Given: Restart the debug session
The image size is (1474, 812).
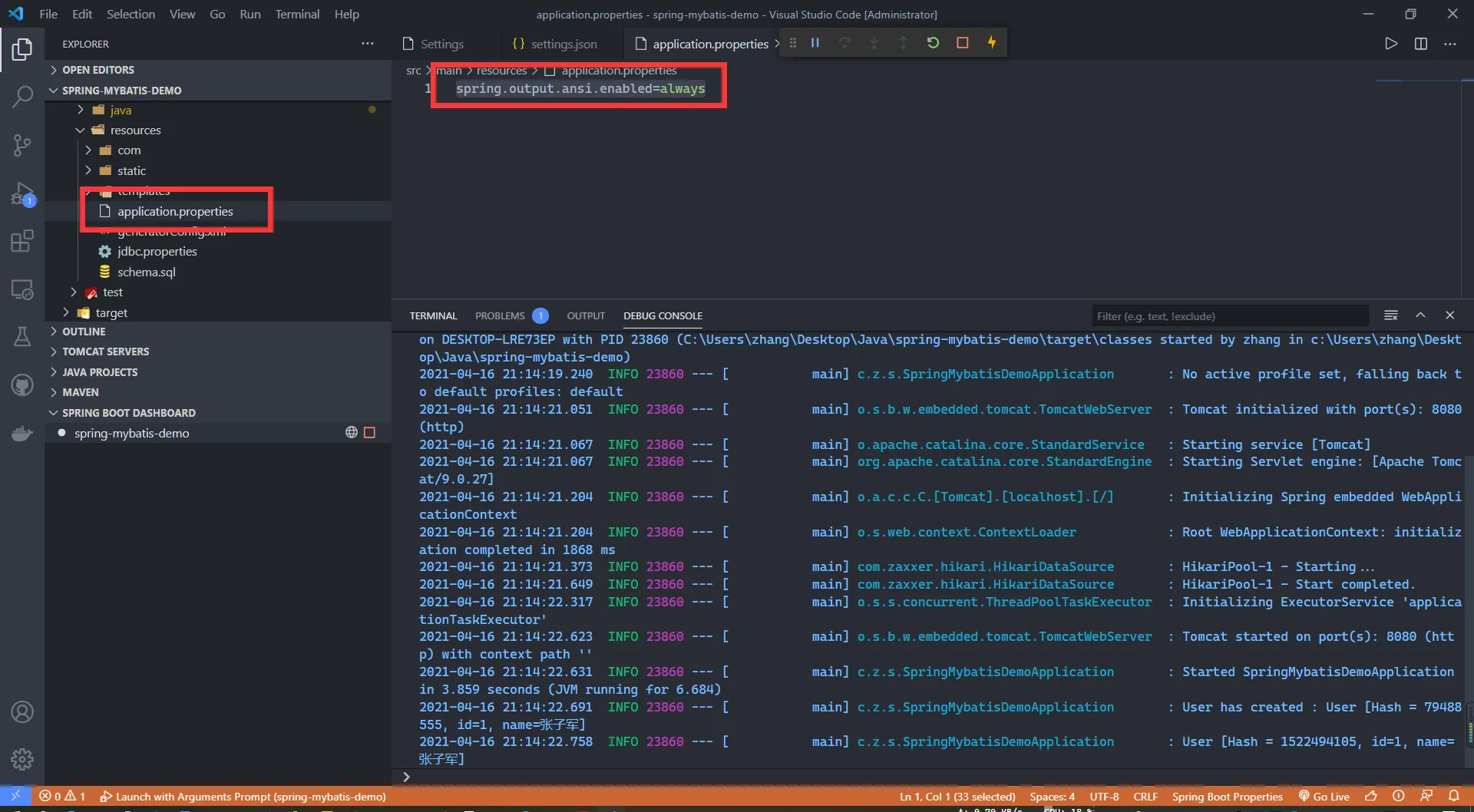Looking at the screenshot, I should [x=933, y=43].
